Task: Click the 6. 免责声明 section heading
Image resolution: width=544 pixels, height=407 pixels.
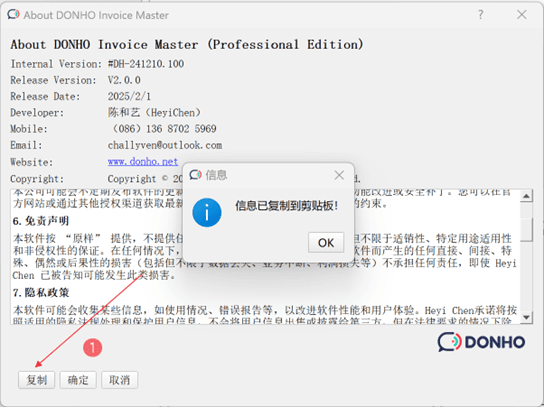Action: coord(41,221)
